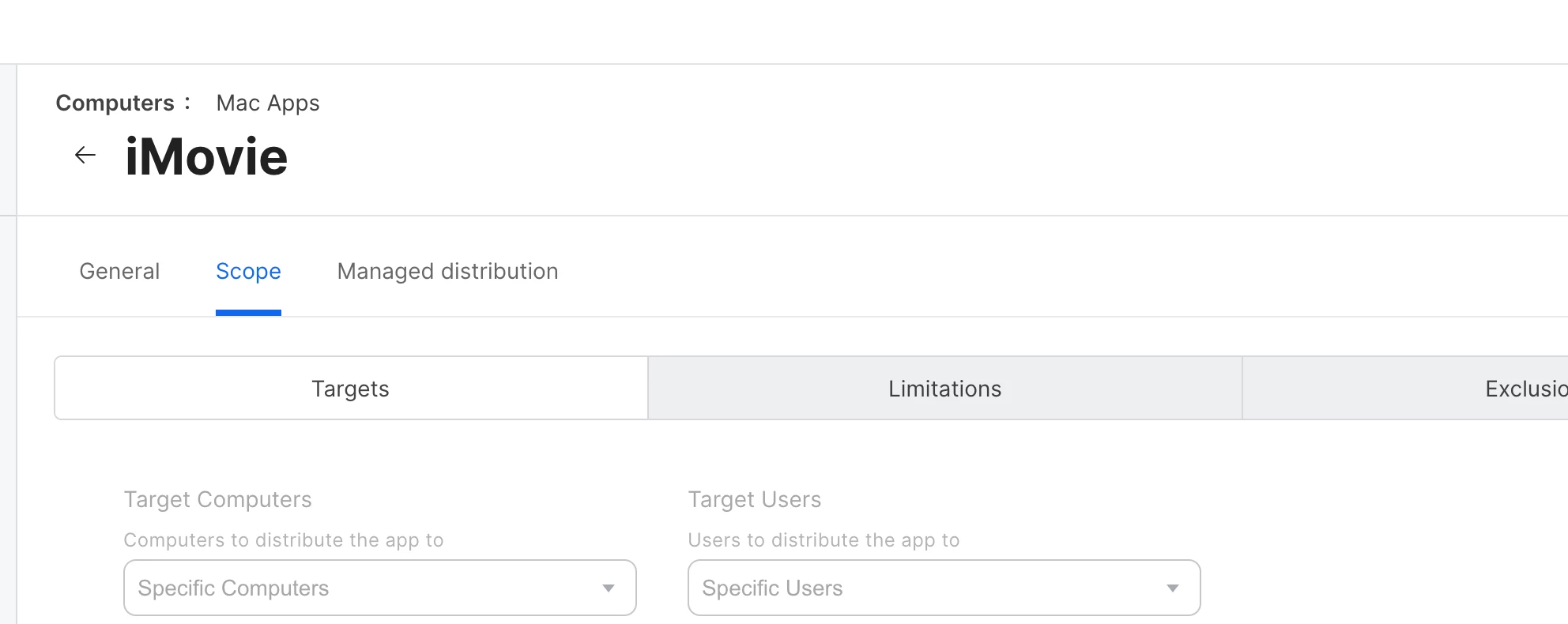Click the 'Computers to distribute the app to' description
Screen dimensions: 1568x624
[284, 539]
